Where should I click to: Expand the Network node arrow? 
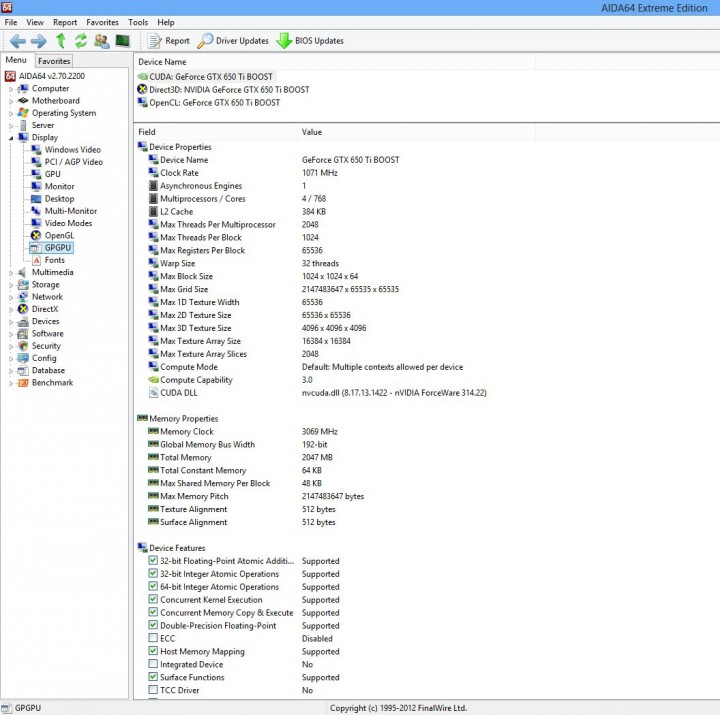[11, 297]
